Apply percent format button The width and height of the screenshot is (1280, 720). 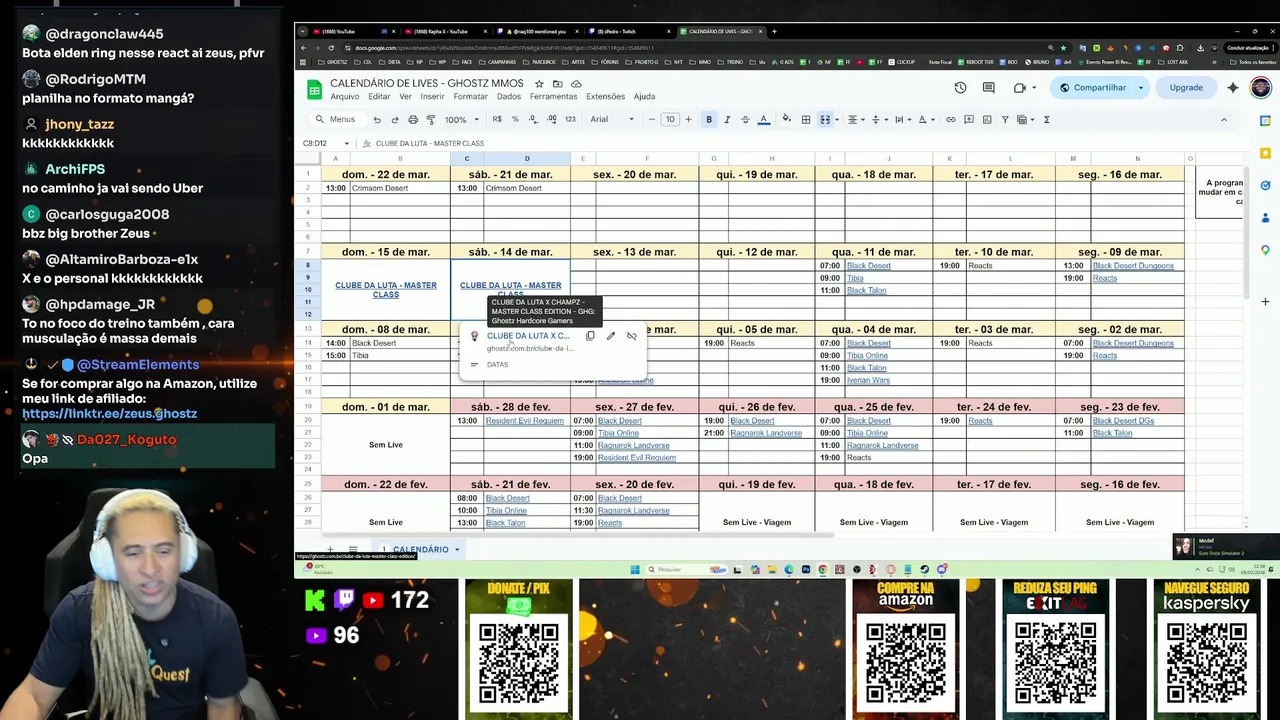point(516,119)
